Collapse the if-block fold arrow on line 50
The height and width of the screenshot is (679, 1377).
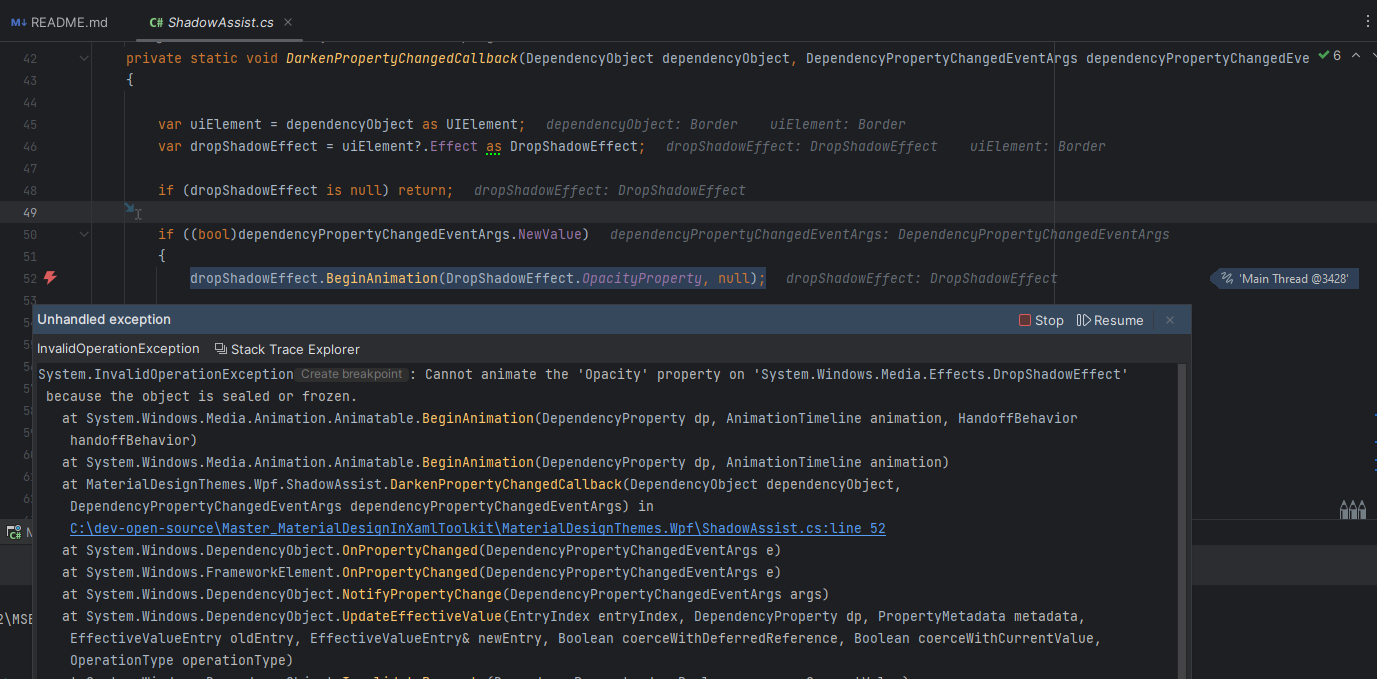click(x=83, y=233)
